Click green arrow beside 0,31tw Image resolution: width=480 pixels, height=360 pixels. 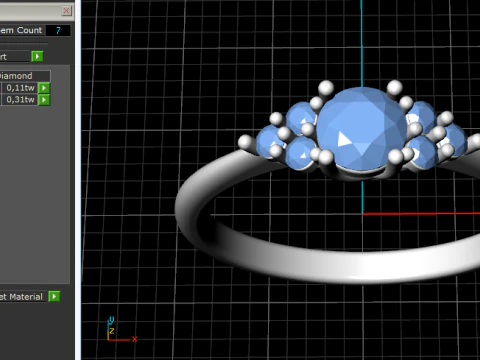pos(44,100)
